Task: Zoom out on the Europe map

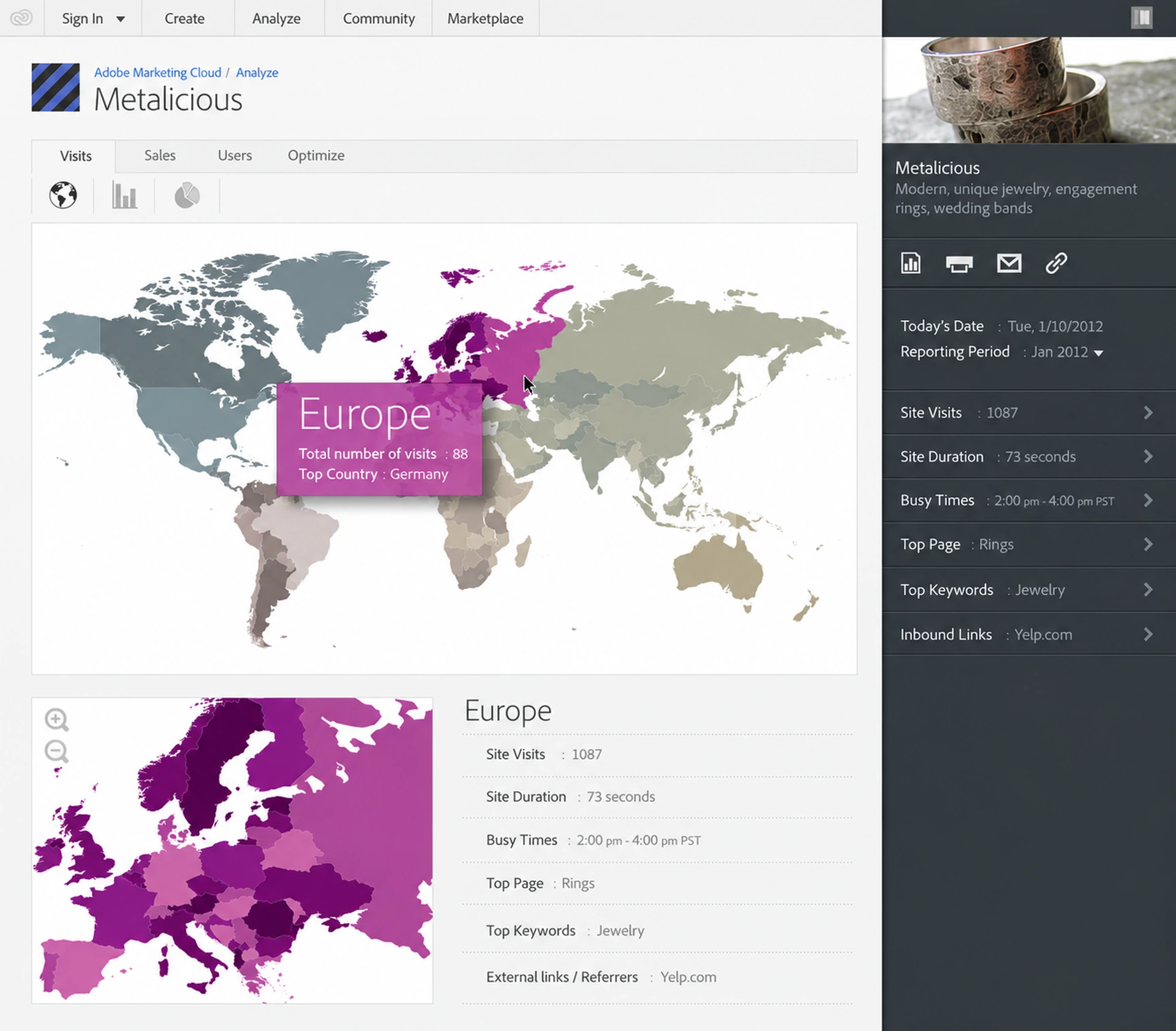Action: tap(56, 751)
